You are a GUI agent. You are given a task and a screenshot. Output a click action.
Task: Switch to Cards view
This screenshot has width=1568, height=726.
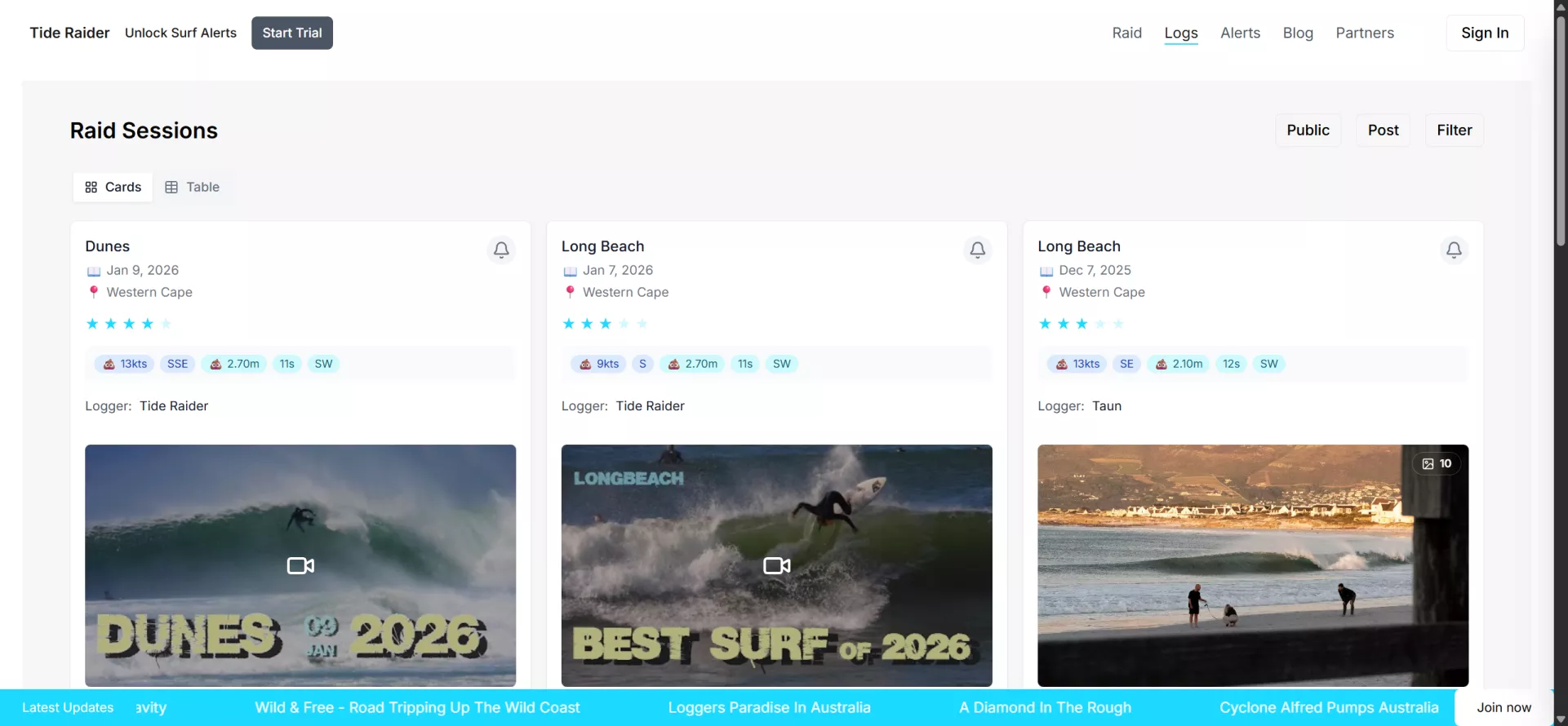113,187
